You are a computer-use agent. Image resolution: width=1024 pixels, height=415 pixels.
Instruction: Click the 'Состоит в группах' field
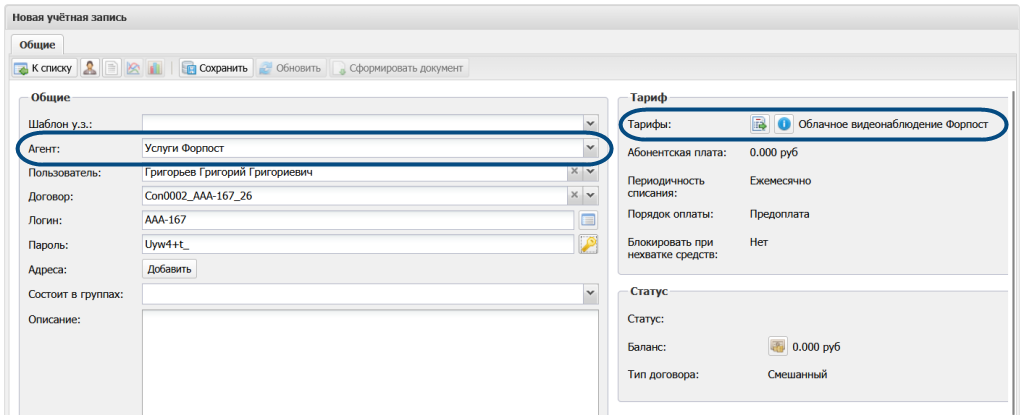pyautogui.click(x=362, y=293)
